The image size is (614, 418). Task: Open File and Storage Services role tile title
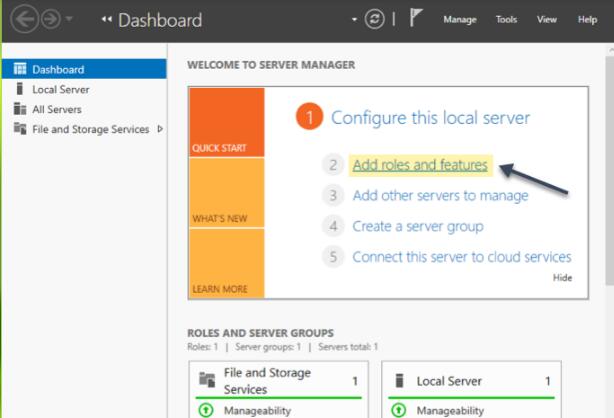pos(267,381)
